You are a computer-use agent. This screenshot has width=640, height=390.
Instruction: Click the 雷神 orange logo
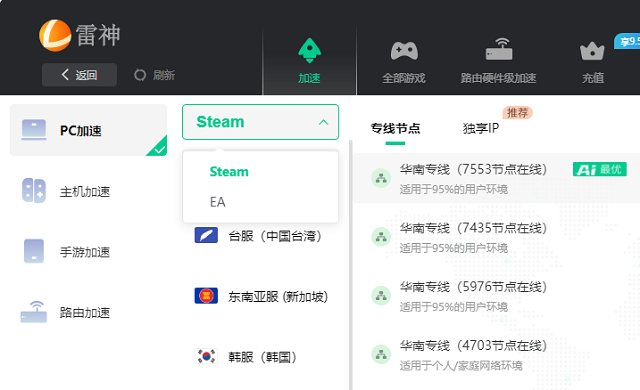coord(55,35)
